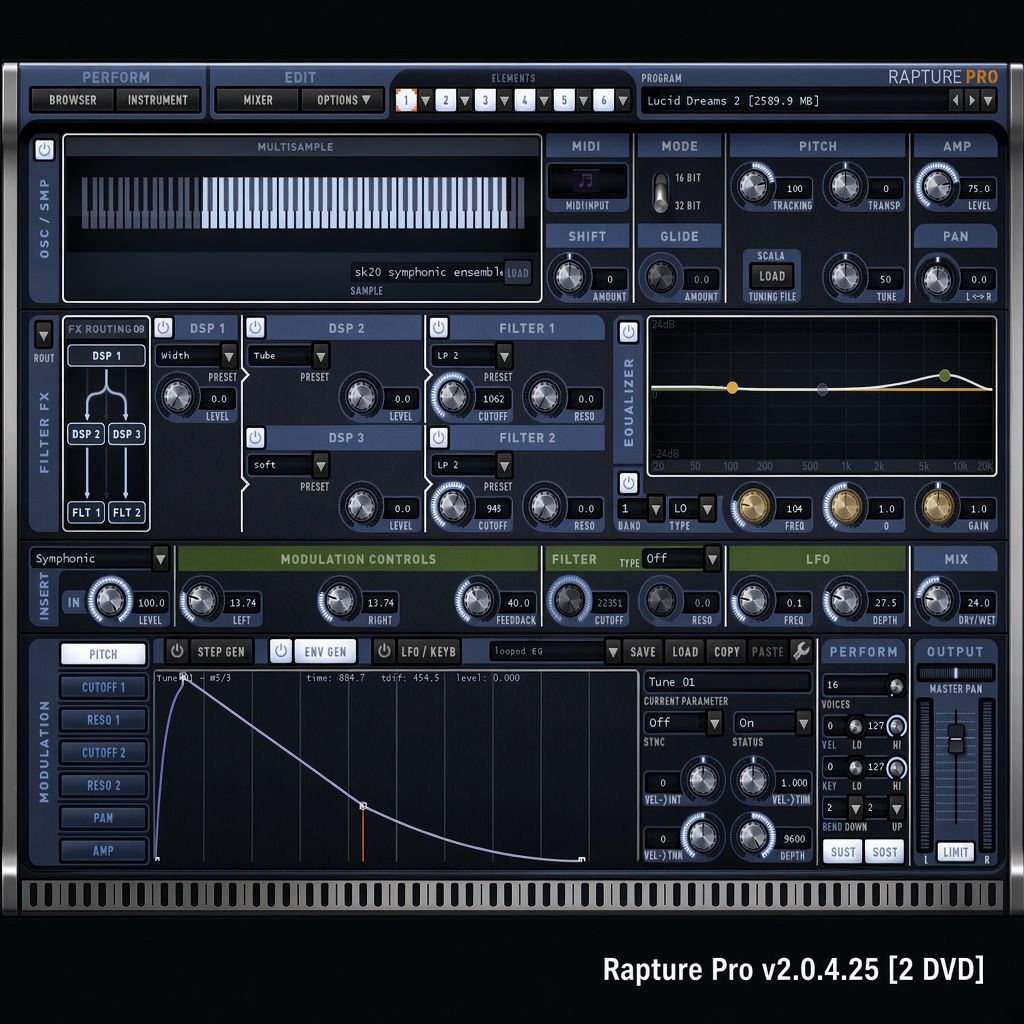Image resolution: width=1024 pixels, height=1024 pixels.
Task: Flip the 16 bit / 32 bit mode switch
Action: [661, 192]
